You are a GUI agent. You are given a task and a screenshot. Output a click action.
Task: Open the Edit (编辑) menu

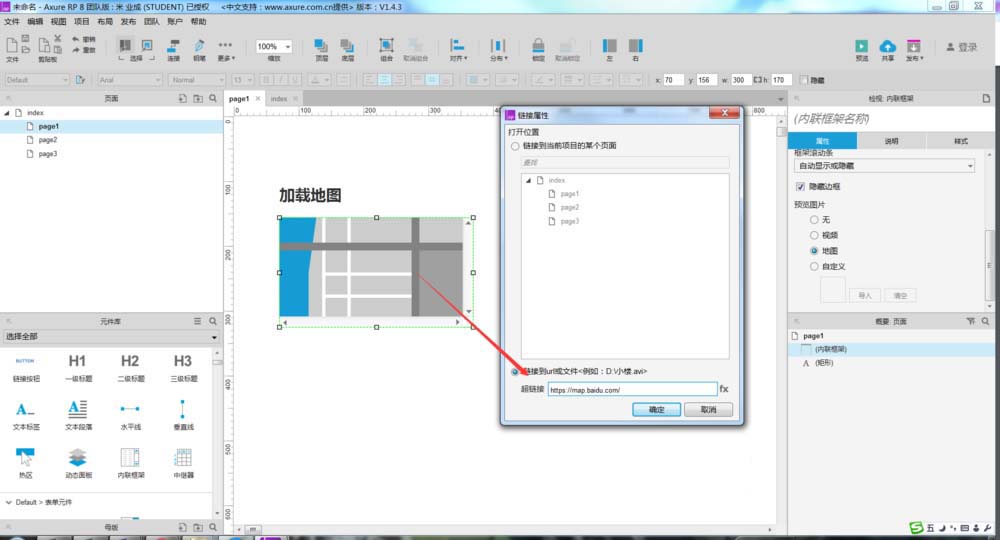point(35,22)
